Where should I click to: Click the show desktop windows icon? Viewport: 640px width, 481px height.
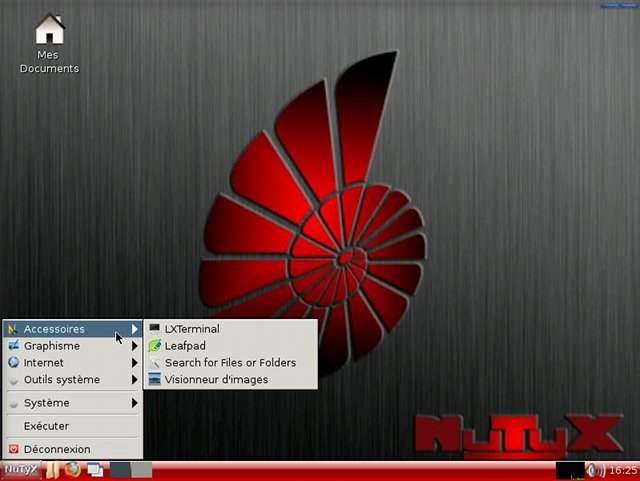pos(95,470)
